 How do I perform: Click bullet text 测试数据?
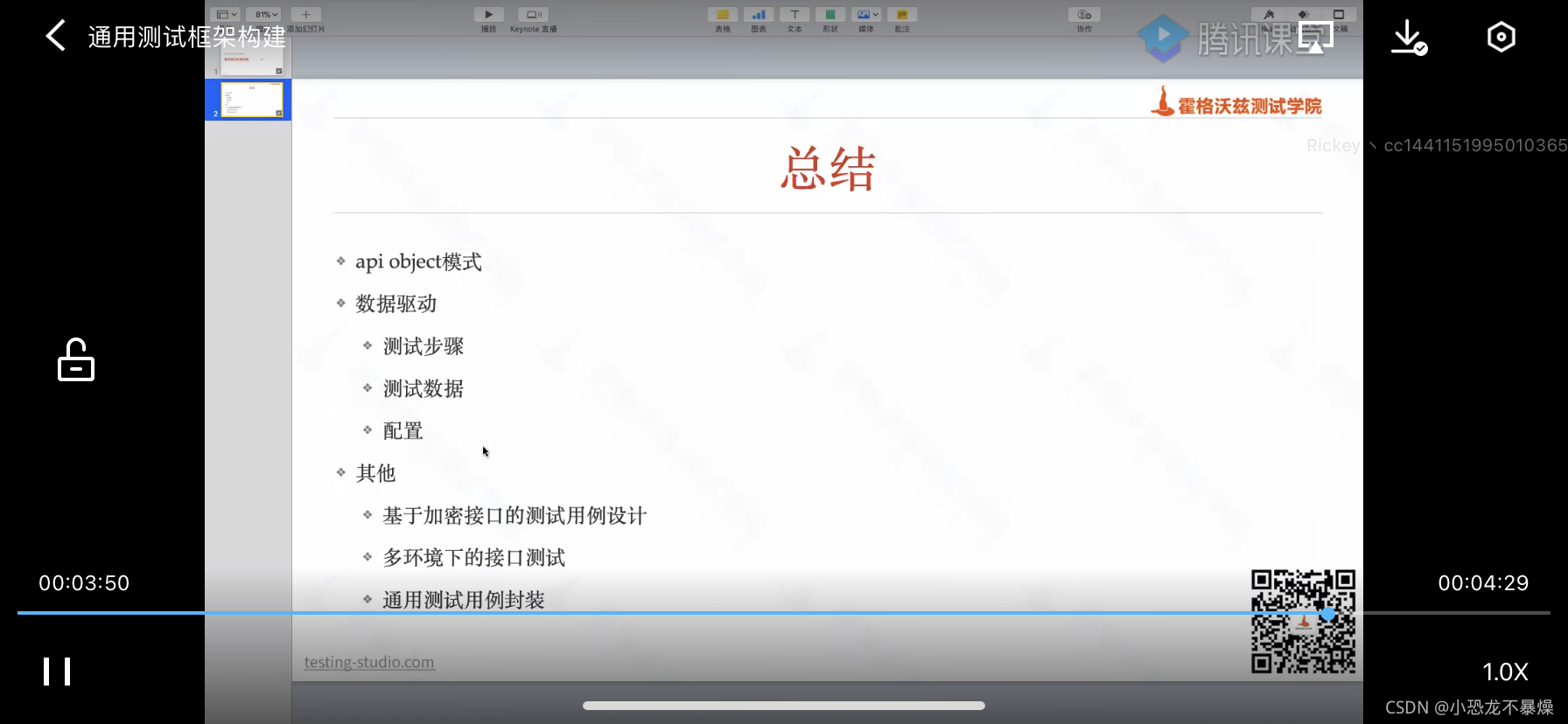423,388
